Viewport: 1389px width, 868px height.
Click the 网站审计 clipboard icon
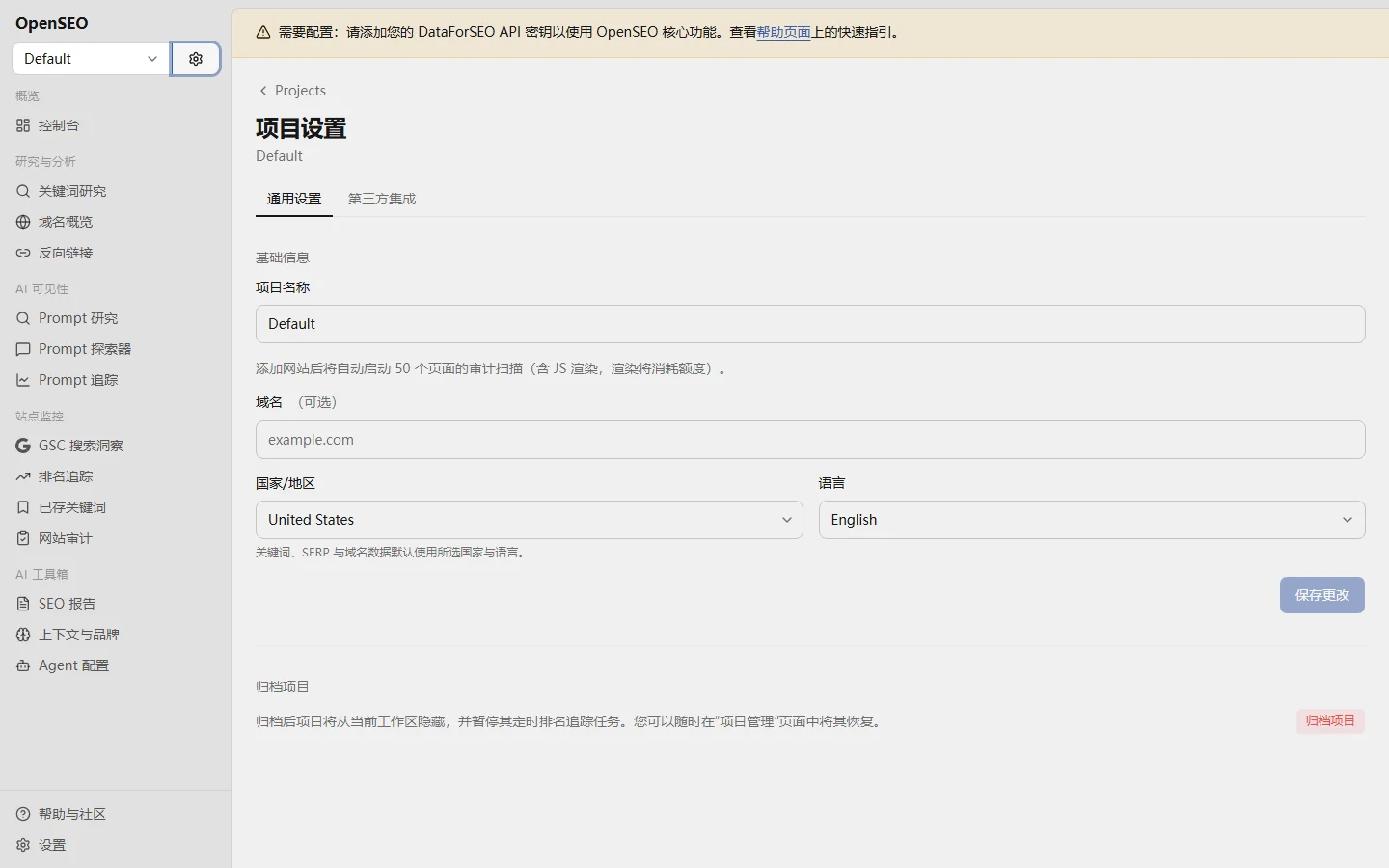23,538
